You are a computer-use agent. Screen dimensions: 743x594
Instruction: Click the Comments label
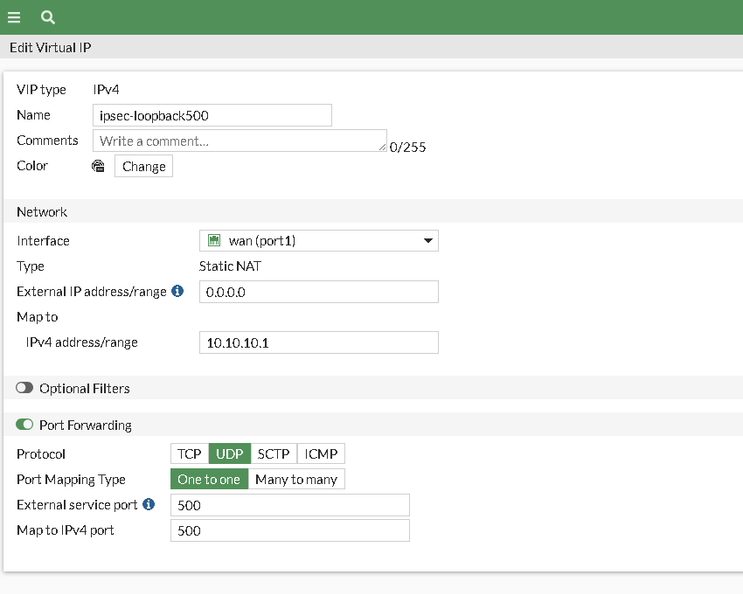click(x=47, y=140)
